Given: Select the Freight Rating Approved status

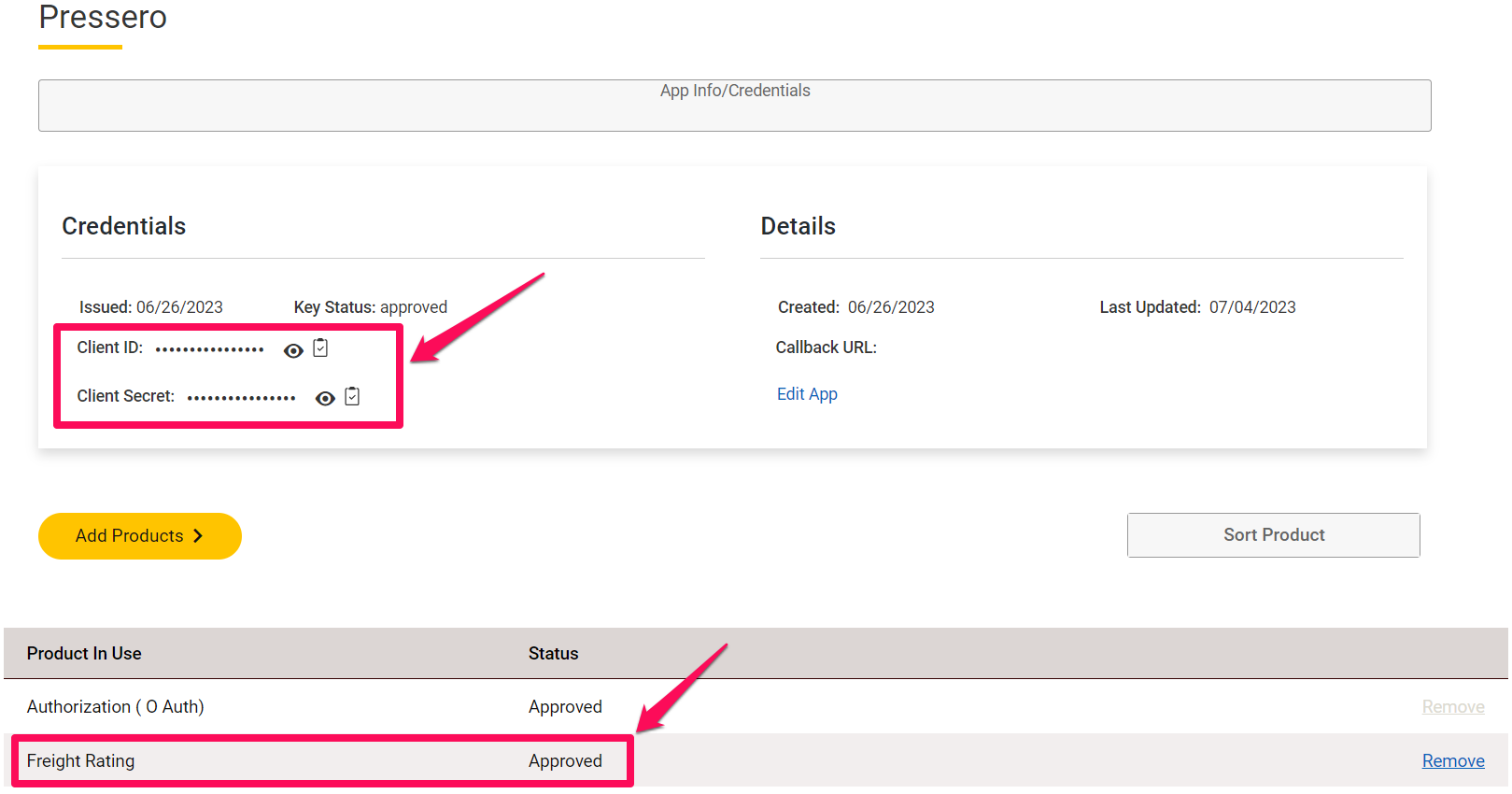Looking at the screenshot, I should pos(565,761).
